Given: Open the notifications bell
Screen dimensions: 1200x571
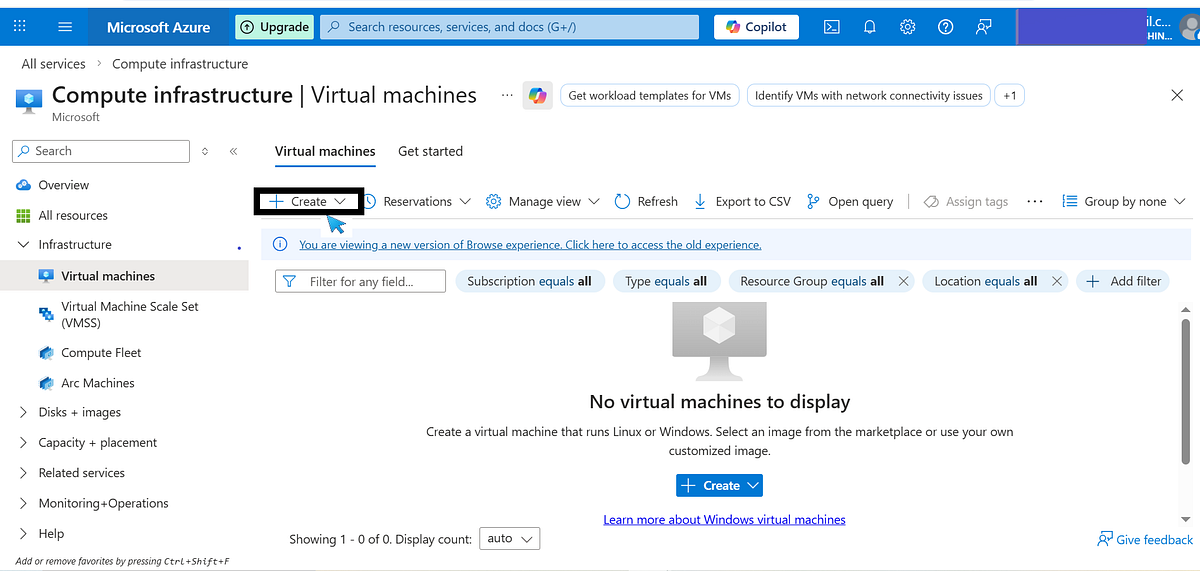Looking at the screenshot, I should tap(870, 27).
